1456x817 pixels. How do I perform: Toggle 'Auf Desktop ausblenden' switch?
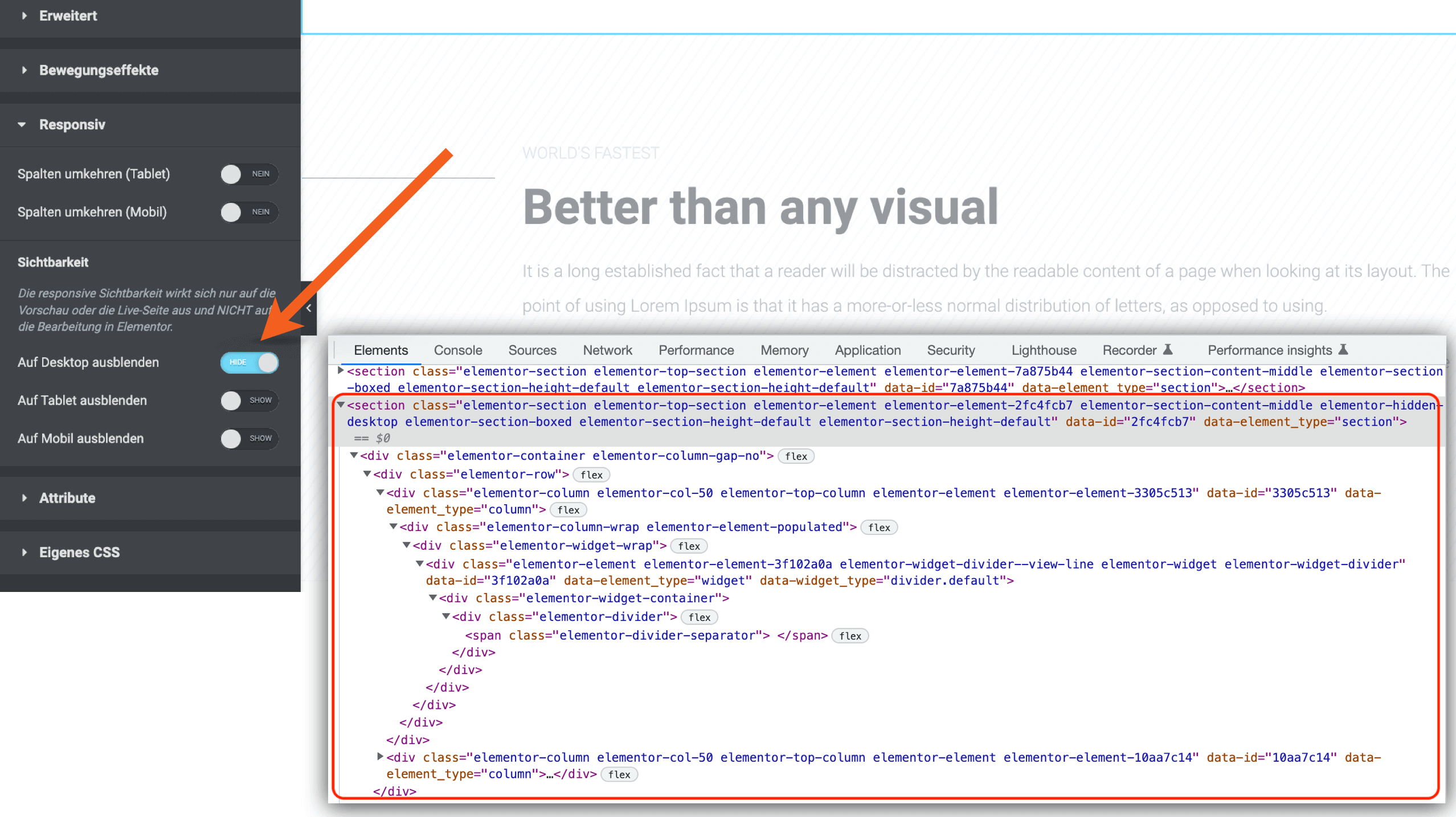(x=249, y=362)
